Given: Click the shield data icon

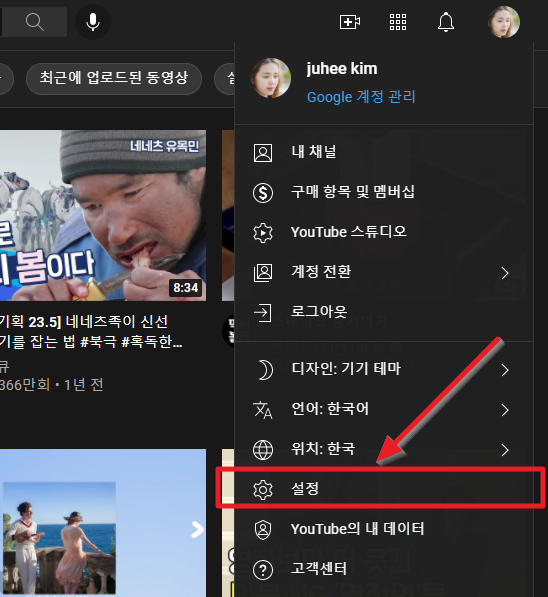Looking at the screenshot, I should click(263, 530).
